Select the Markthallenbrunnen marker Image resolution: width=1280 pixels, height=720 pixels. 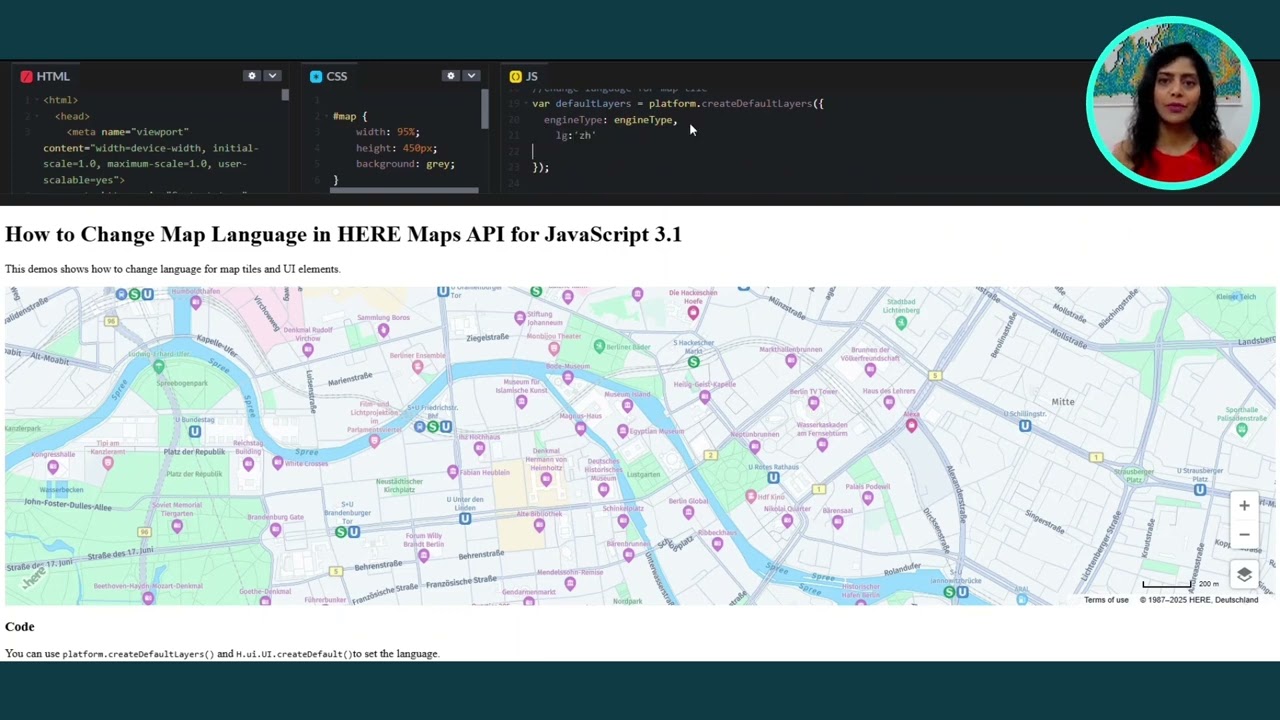coord(791,361)
